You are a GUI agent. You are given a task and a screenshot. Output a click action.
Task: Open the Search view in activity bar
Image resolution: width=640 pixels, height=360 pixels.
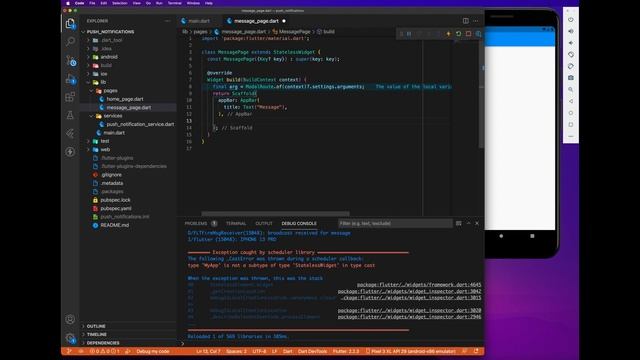(x=70, y=41)
